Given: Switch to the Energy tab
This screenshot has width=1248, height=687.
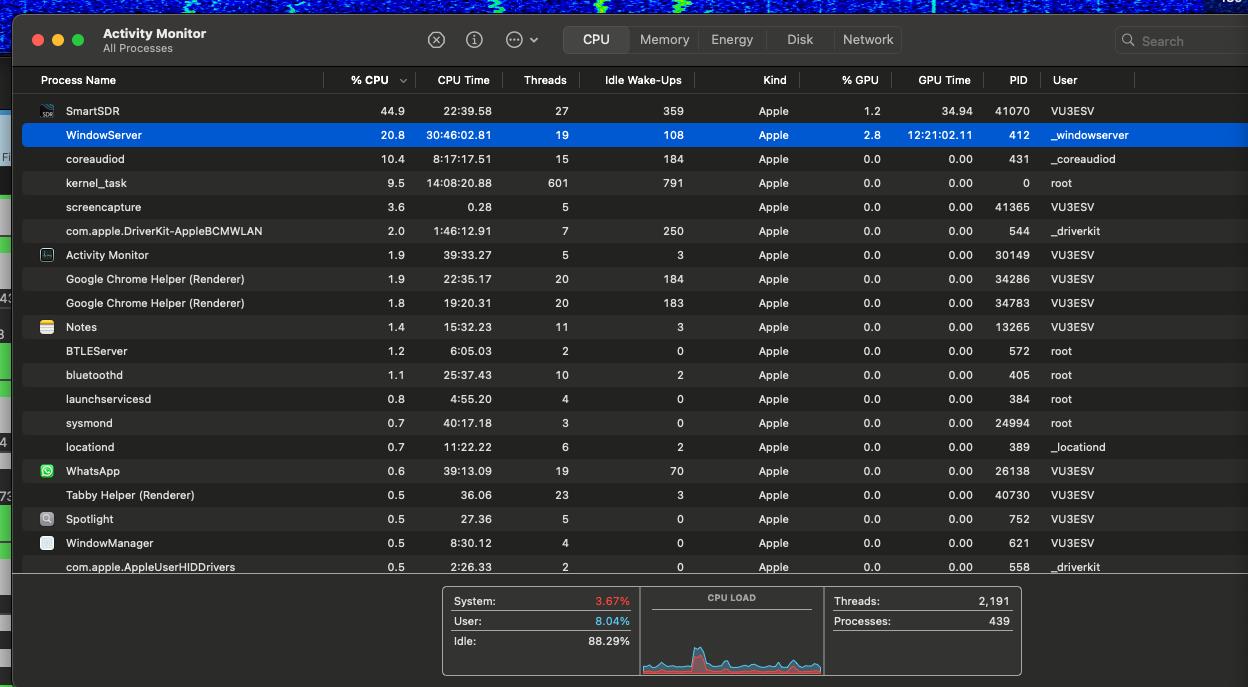Looking at the screenshot, I should pyautogui.click(x=732, y=40).
